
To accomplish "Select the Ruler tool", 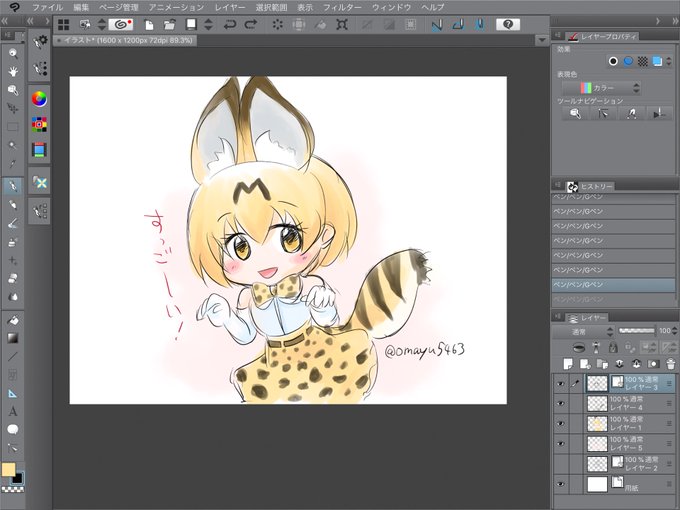I will (13, 393).
